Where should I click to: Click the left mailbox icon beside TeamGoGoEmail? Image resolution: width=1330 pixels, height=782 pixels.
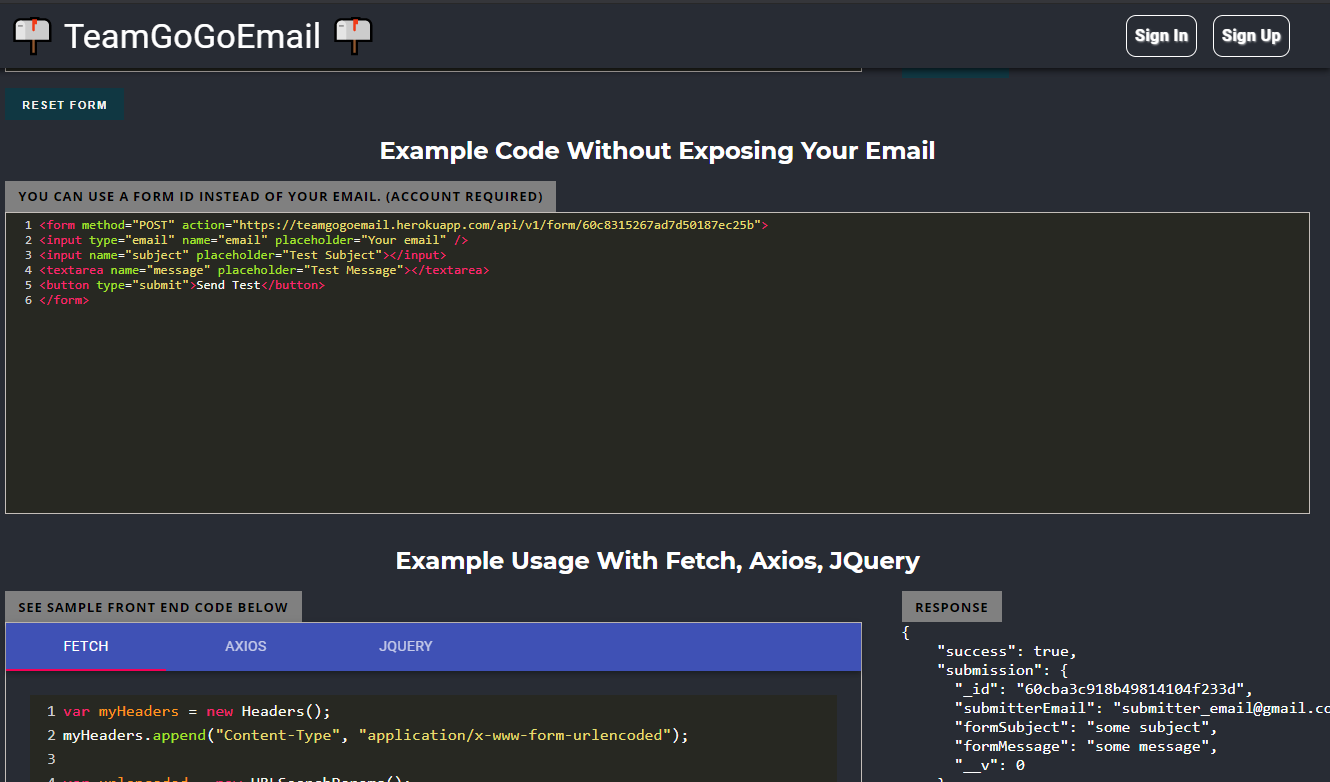tap(32, 35)
